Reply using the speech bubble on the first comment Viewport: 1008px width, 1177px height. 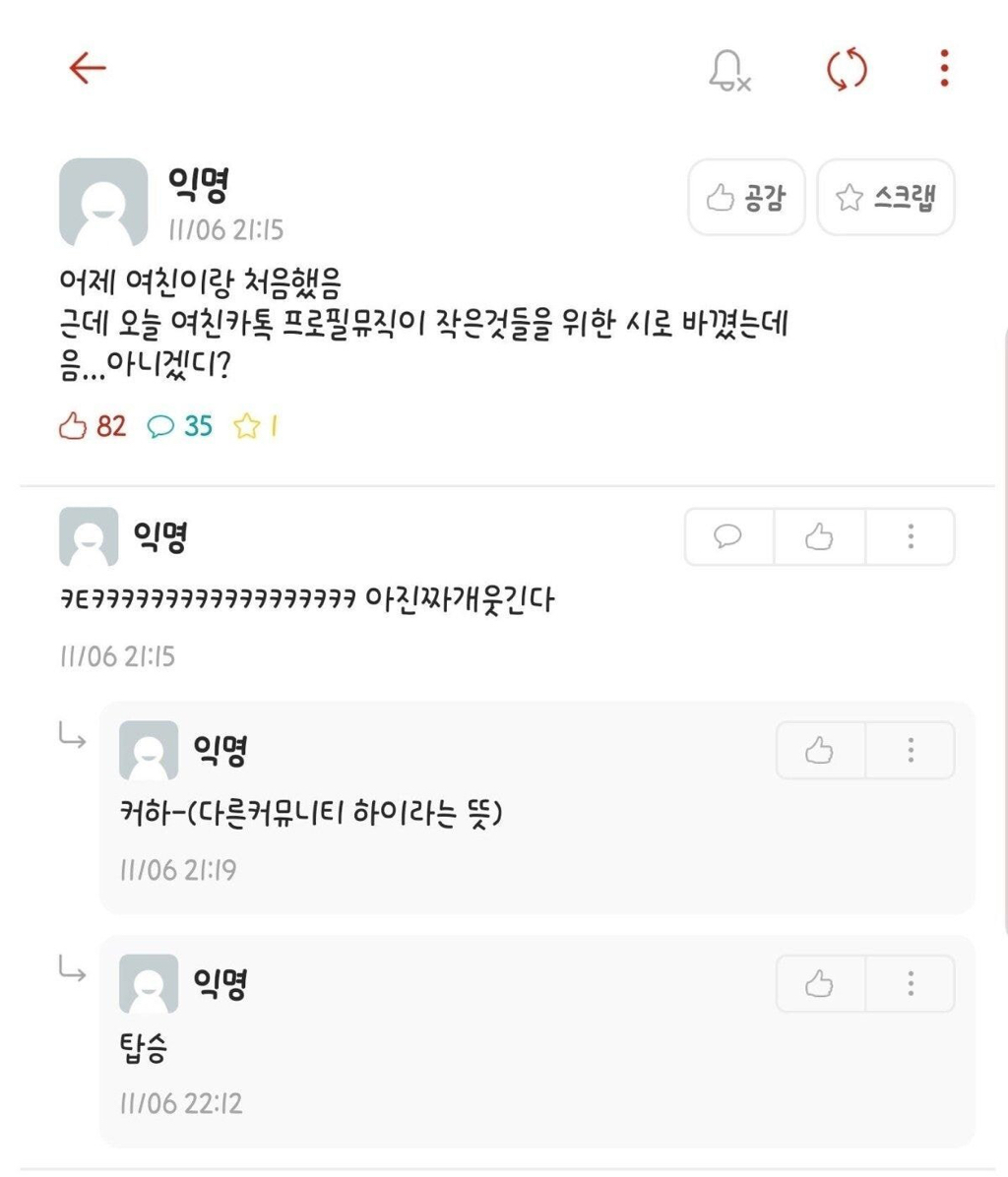(x=727, y=536)
